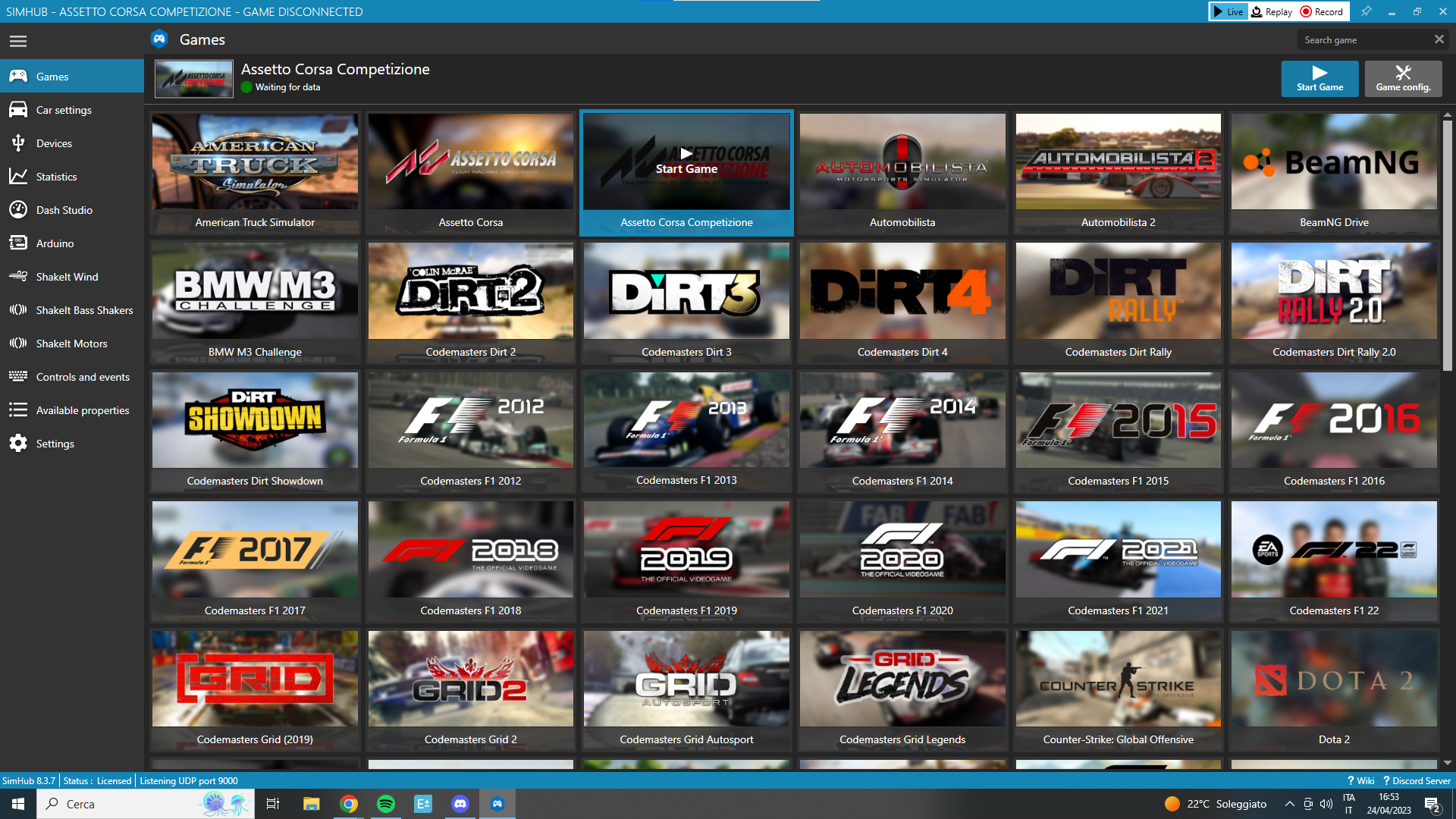1456x819 pixels.
Task: Pick Codemasters F1 22 game
Action: 1334,561
